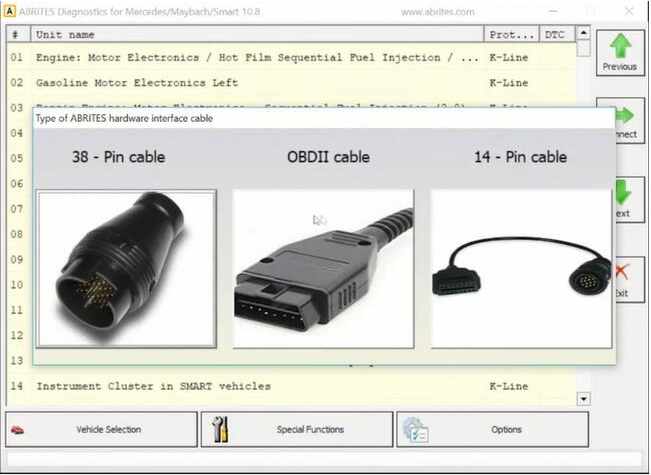Open Vehicle Selection
This screenshot has width=651, height=475.
tap(101, 429)
